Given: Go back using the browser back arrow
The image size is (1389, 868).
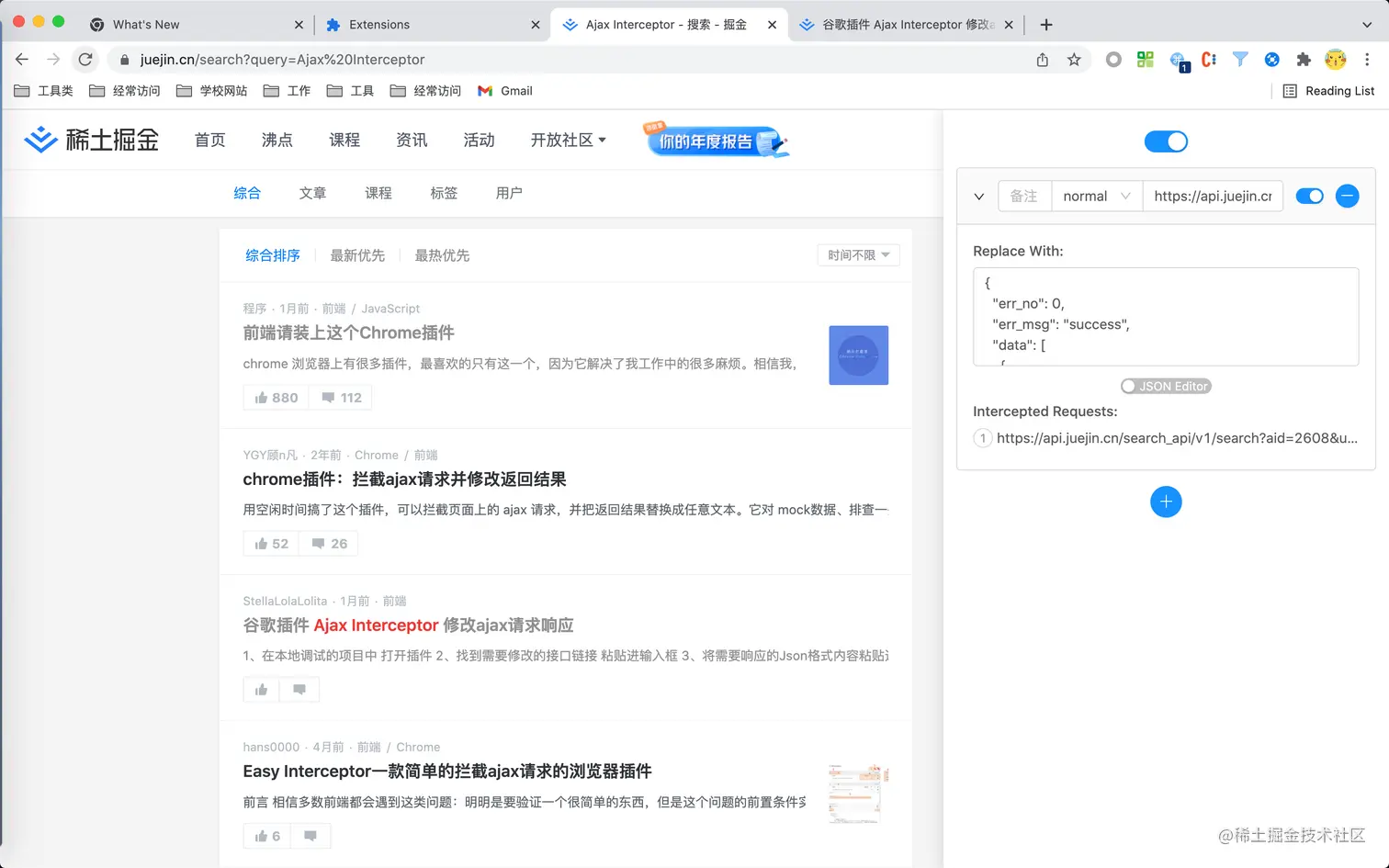Looking at the screenshot, I should [x=22, y=60].
